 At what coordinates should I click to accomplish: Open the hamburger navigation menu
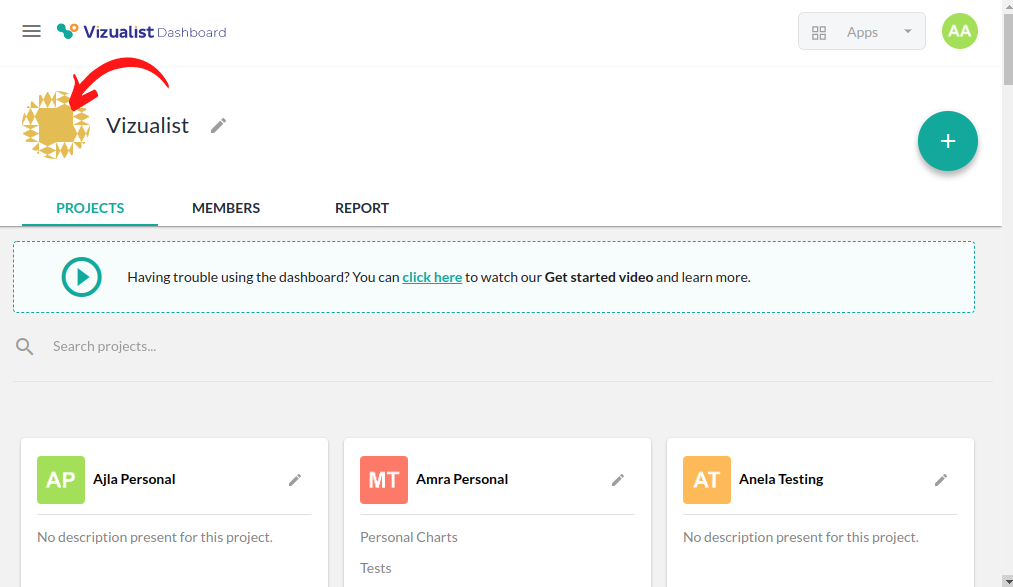(31, 31)
